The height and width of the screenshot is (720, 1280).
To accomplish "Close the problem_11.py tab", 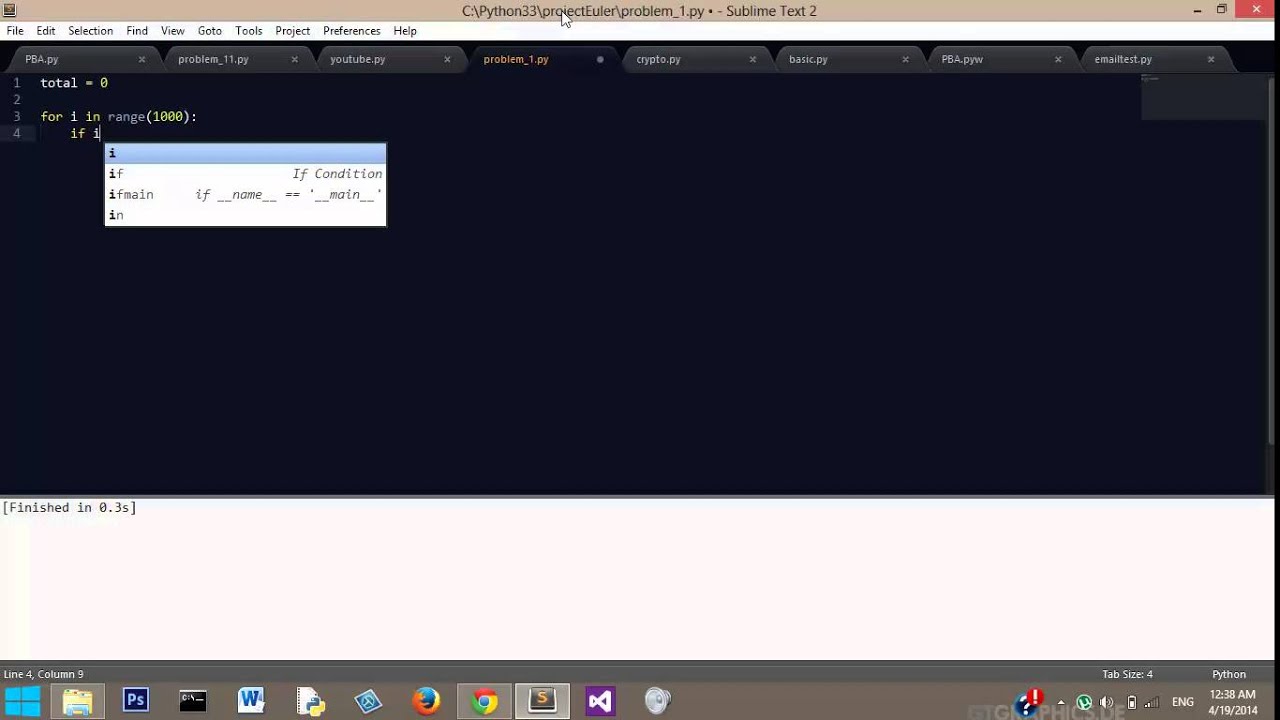I will click(x=294, y=59).
